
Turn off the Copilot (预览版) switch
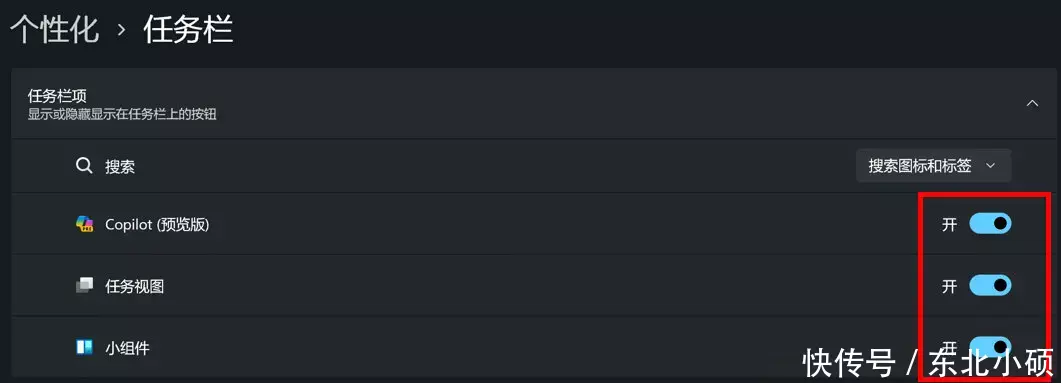click(x=990, y=223)
